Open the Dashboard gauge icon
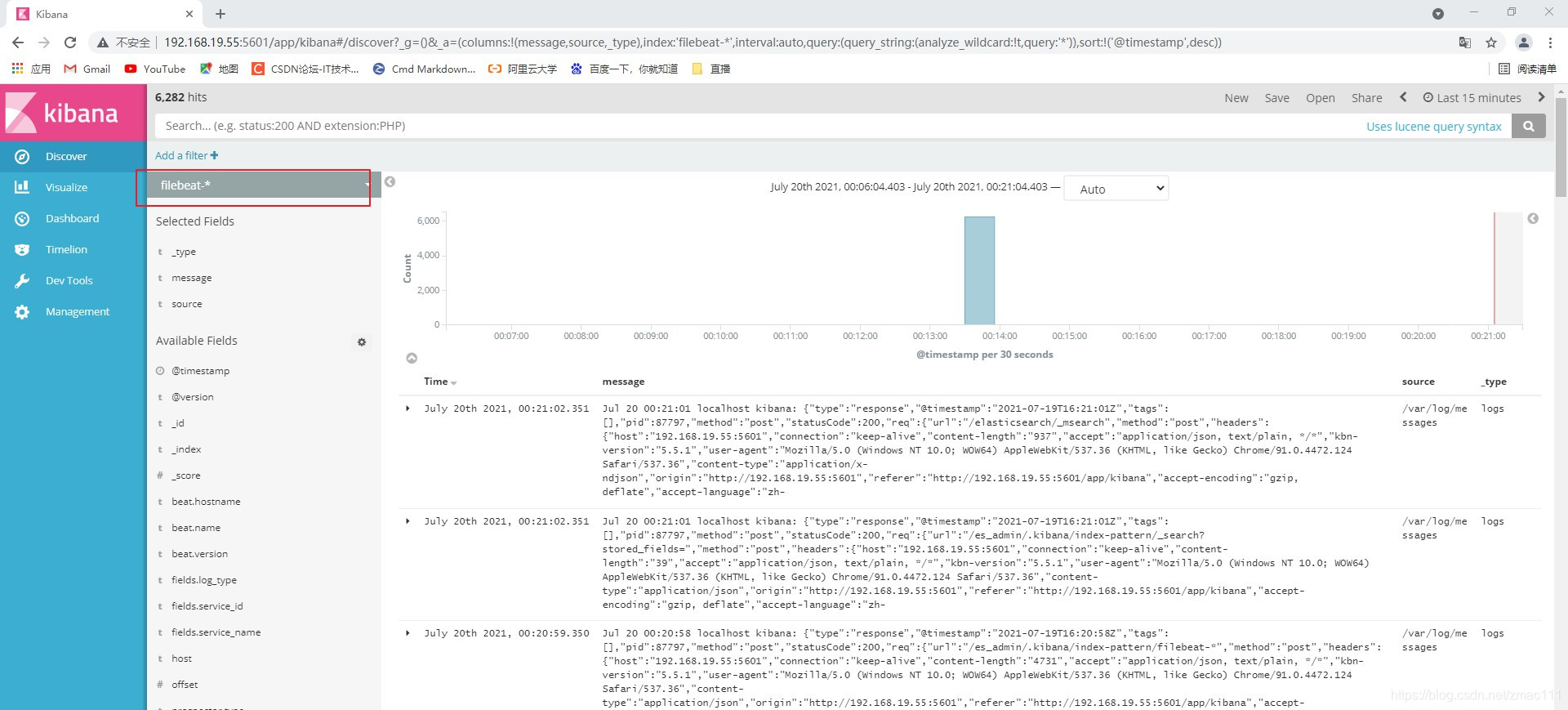The image size is (1568, 710). point(22,218)
